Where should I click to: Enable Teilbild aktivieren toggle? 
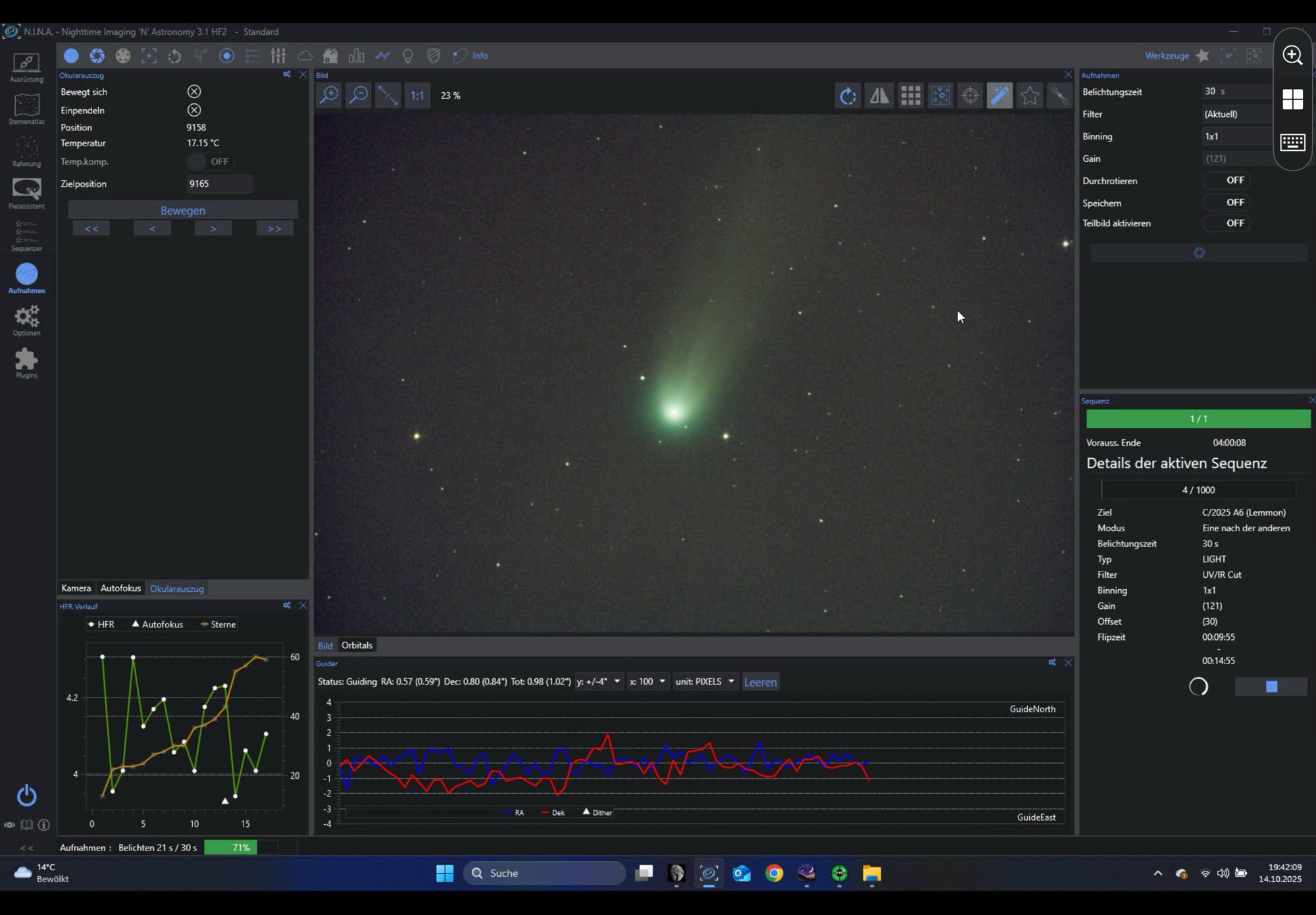coord(1225,223)
